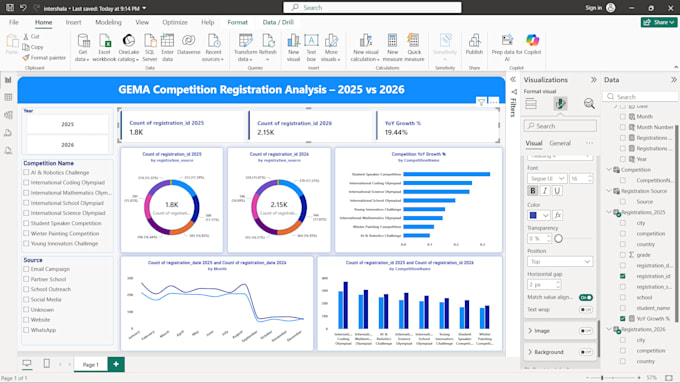
Task: Open the OneLake catalog icon
Action: click(x=128, y=41)
